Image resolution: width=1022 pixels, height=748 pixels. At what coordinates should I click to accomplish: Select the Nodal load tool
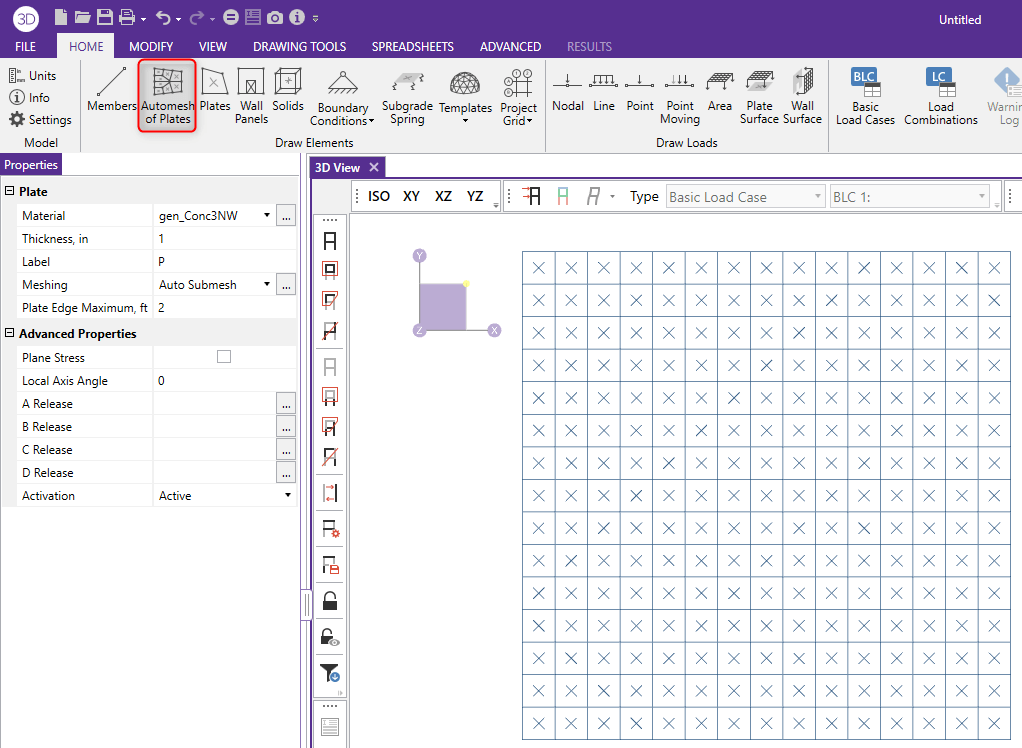pos(567,91)
